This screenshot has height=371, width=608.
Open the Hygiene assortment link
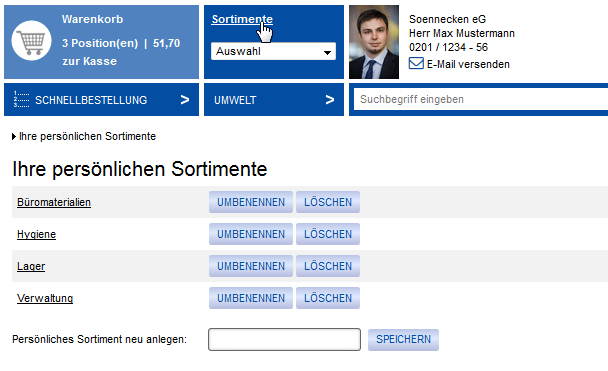point(36,234)
